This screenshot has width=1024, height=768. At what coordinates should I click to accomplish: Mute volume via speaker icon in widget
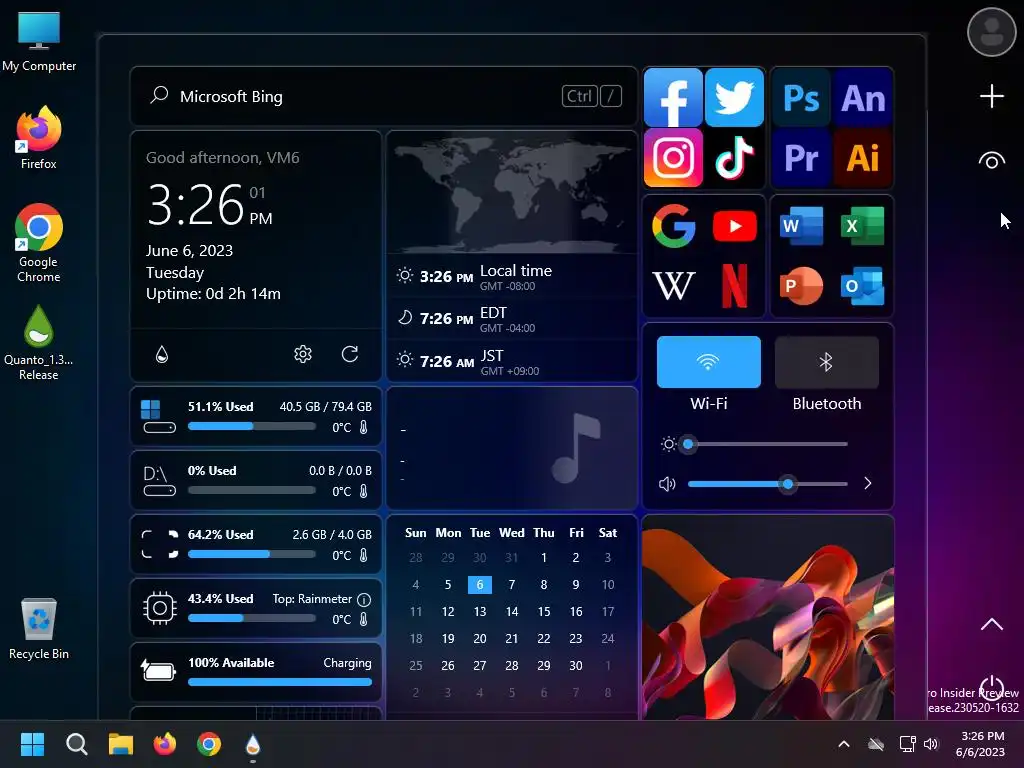[667, 484]
